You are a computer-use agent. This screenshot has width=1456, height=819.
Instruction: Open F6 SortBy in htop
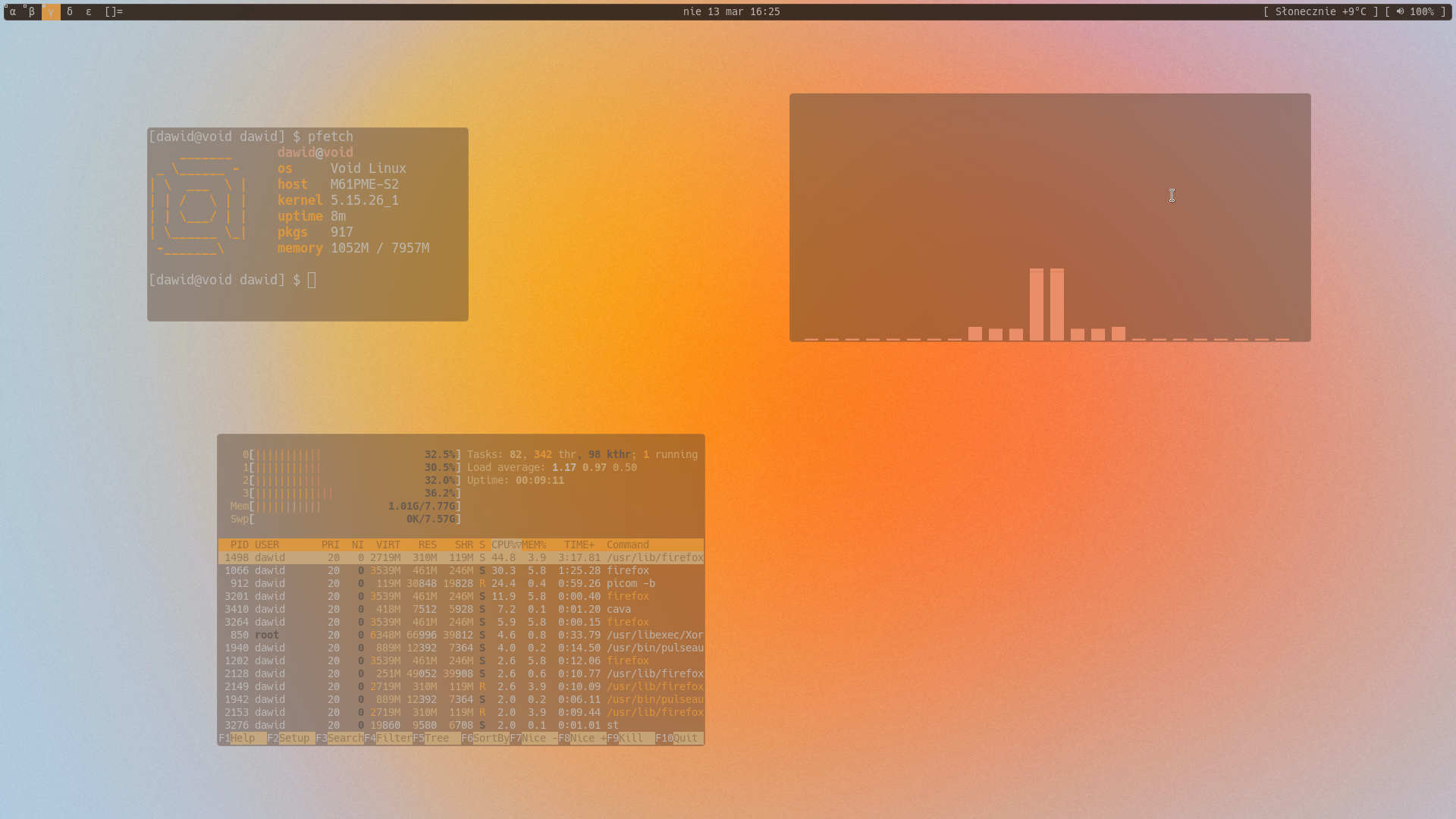point(485,738)
